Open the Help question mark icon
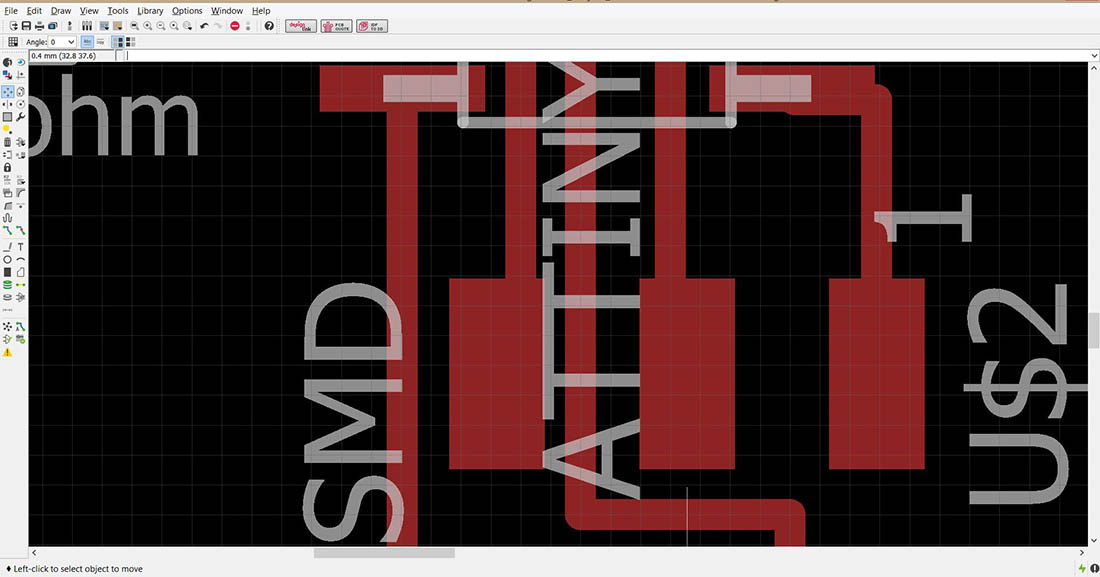 tap(269, 26)
